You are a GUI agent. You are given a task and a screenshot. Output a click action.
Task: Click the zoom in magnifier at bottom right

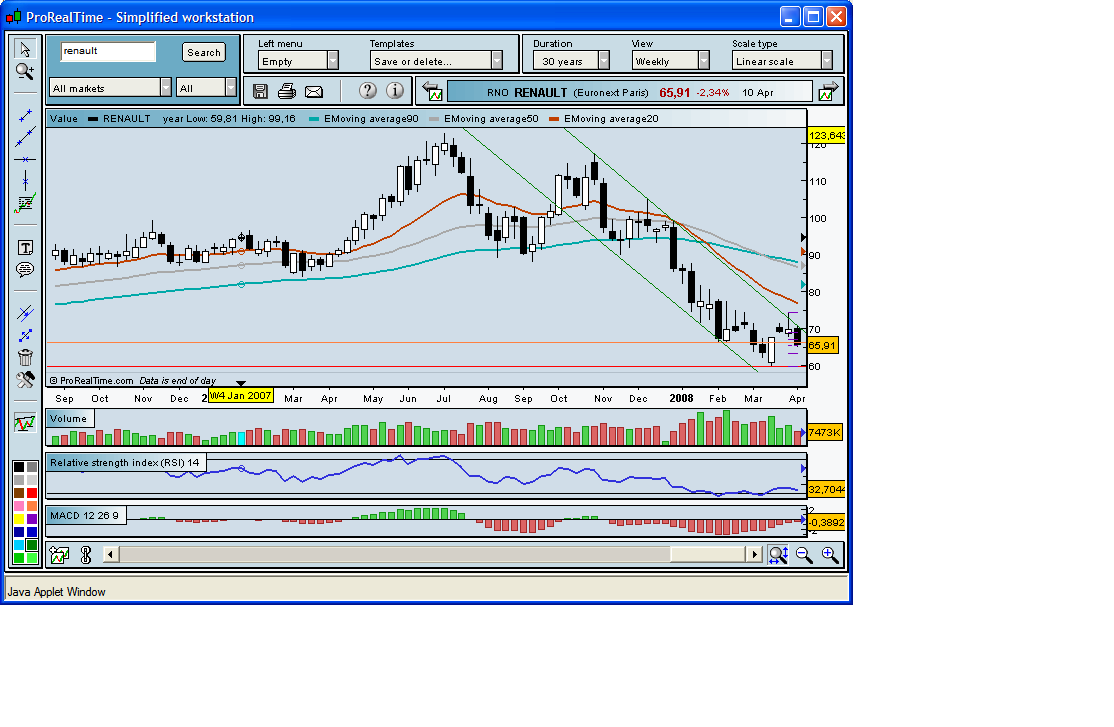click(829, 554)
